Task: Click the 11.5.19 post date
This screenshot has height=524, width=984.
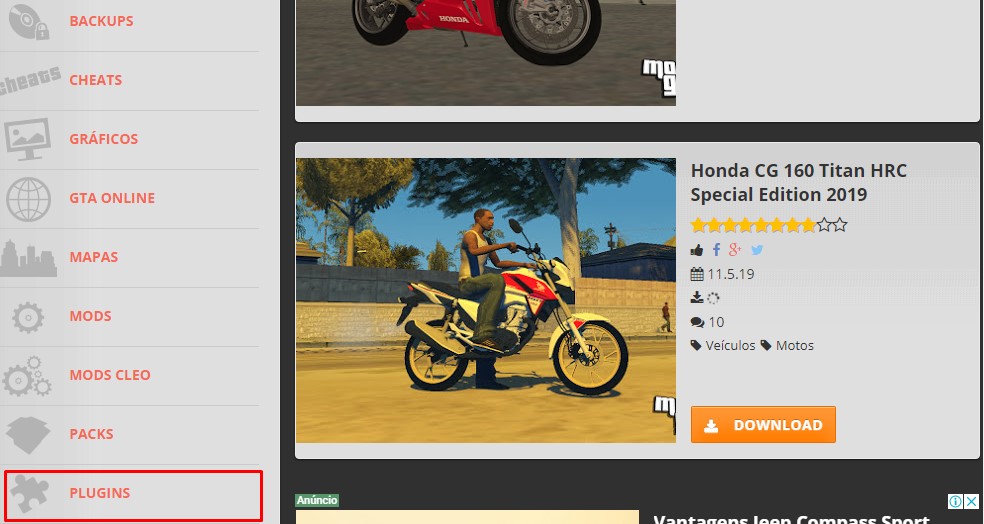Action: (730, 274)
